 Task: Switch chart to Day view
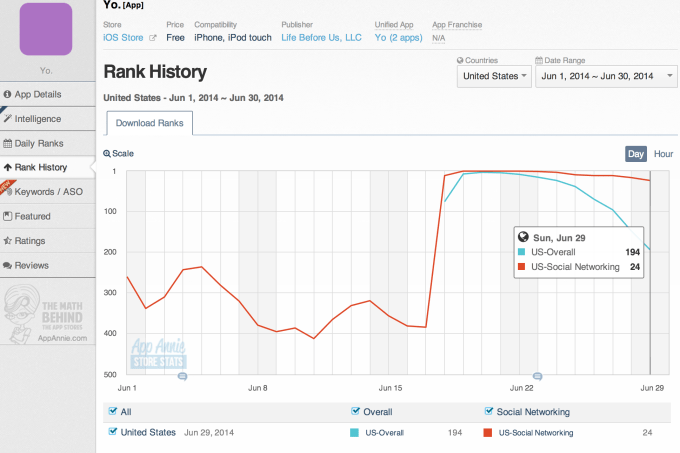click(x=636, y=154)
